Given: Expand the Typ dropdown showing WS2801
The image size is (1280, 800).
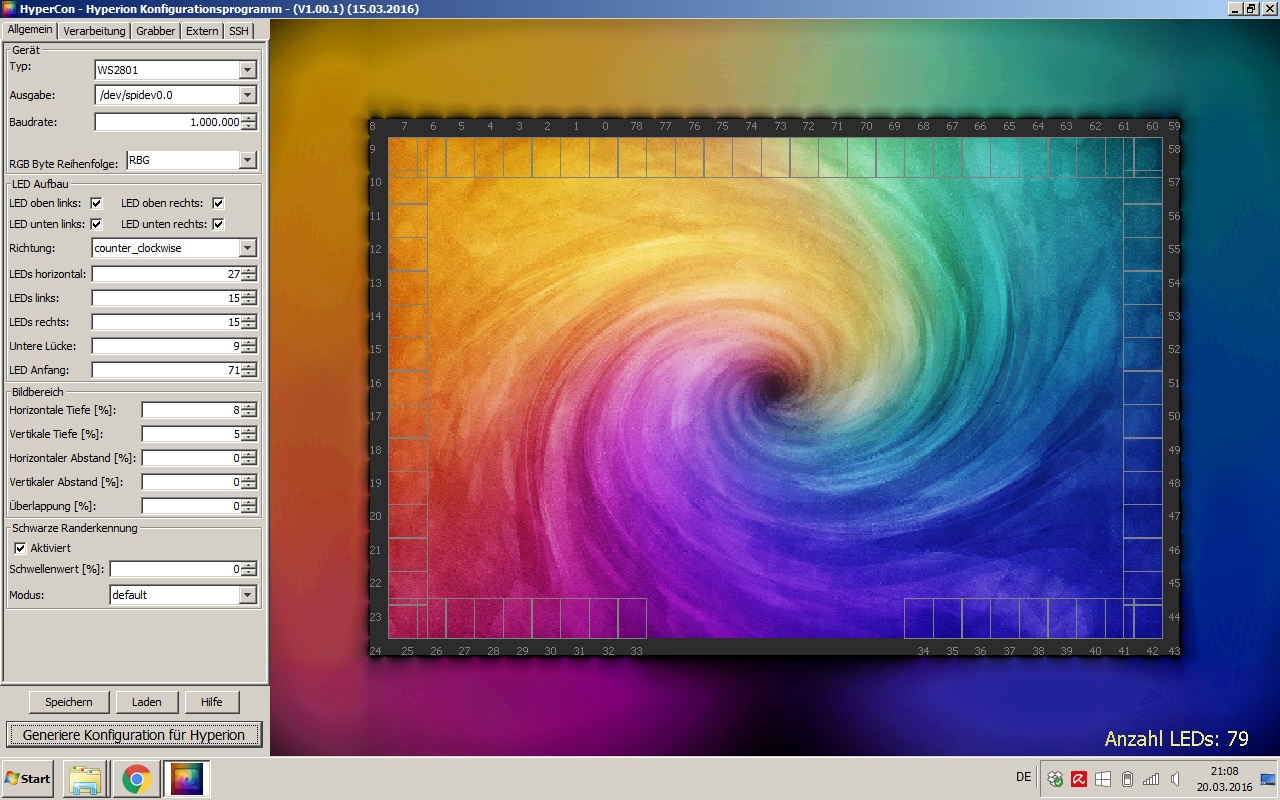Looking at the screenshot, I should click(x=248, y=70).
